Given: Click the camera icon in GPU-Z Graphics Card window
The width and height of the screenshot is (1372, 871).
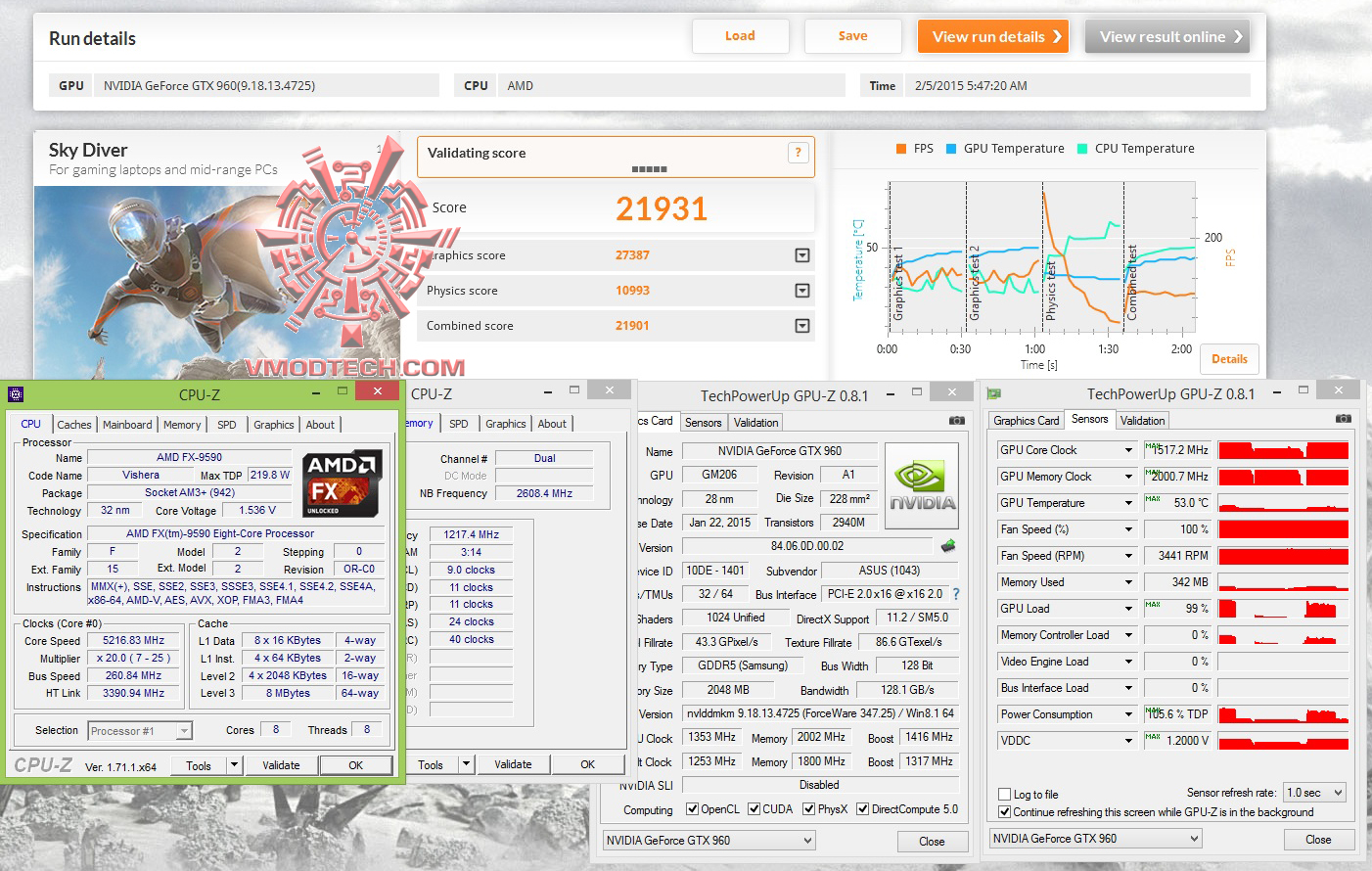Looking at the screenshot, I should [x=956, y=421].
